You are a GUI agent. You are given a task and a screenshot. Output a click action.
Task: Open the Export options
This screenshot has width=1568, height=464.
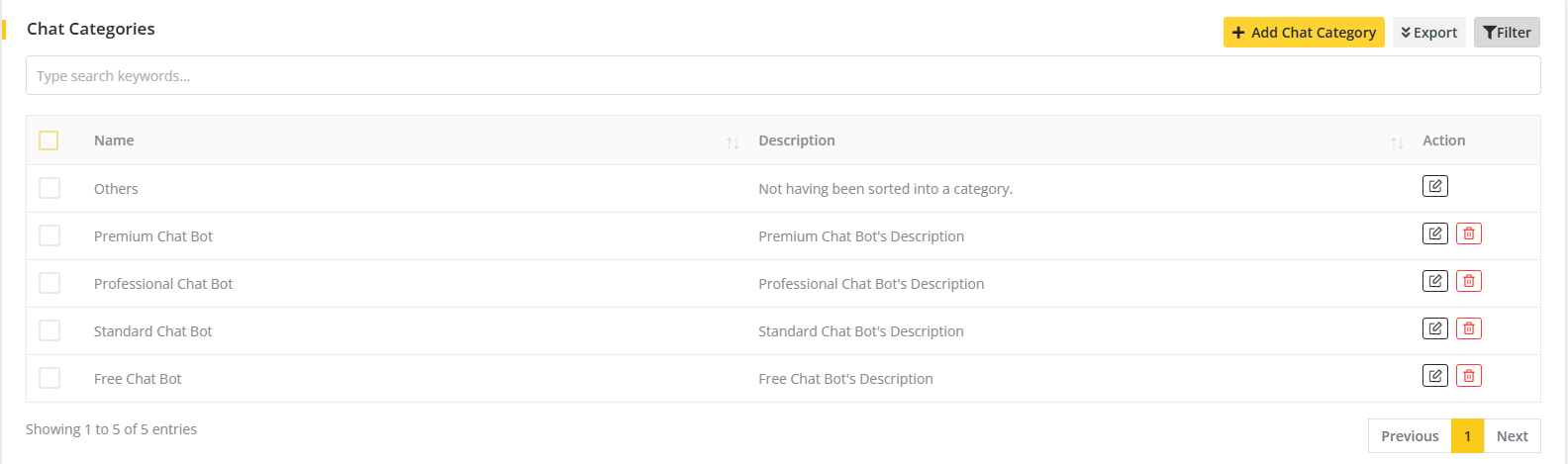1428,33
